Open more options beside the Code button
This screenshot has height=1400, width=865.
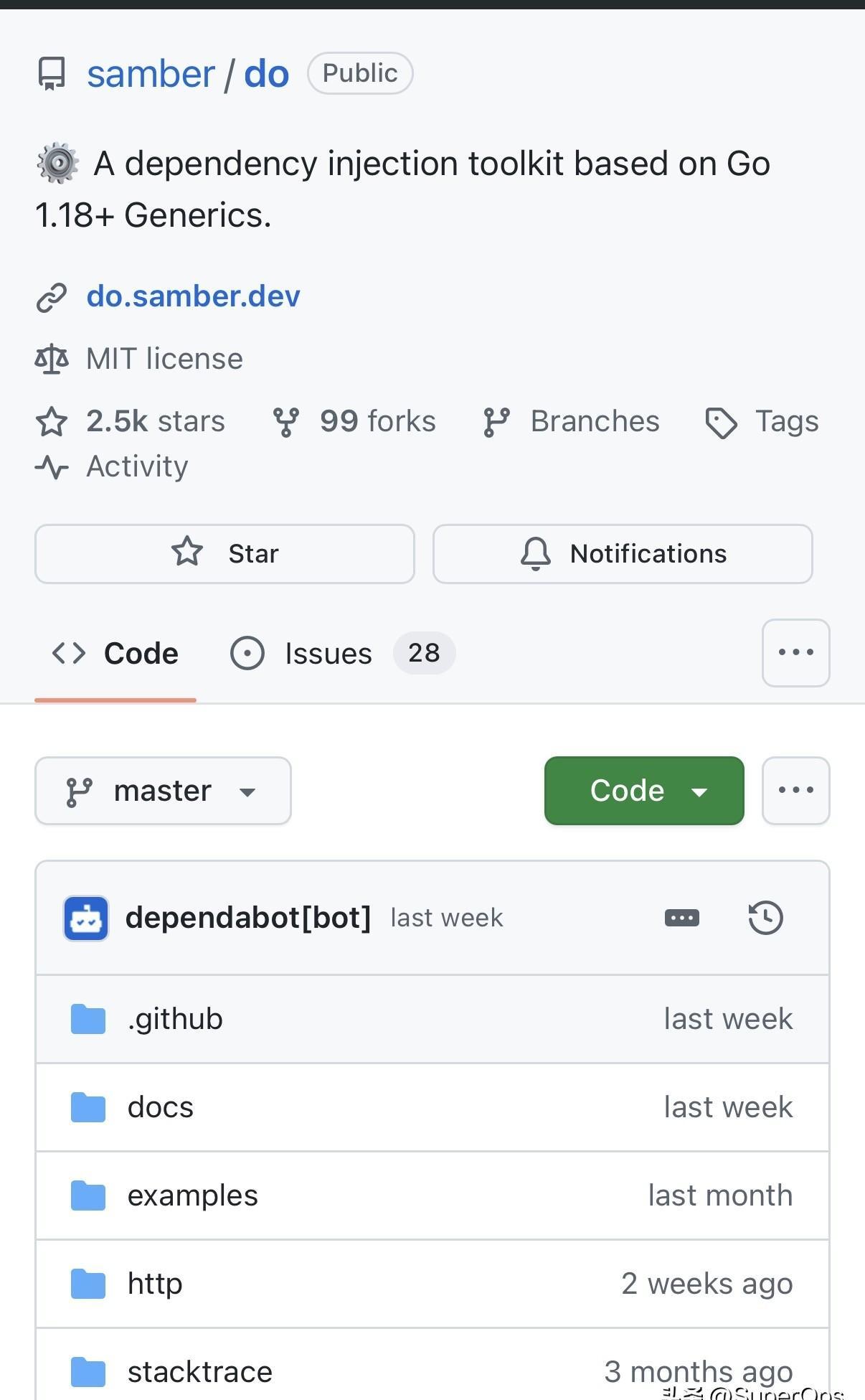795,791
